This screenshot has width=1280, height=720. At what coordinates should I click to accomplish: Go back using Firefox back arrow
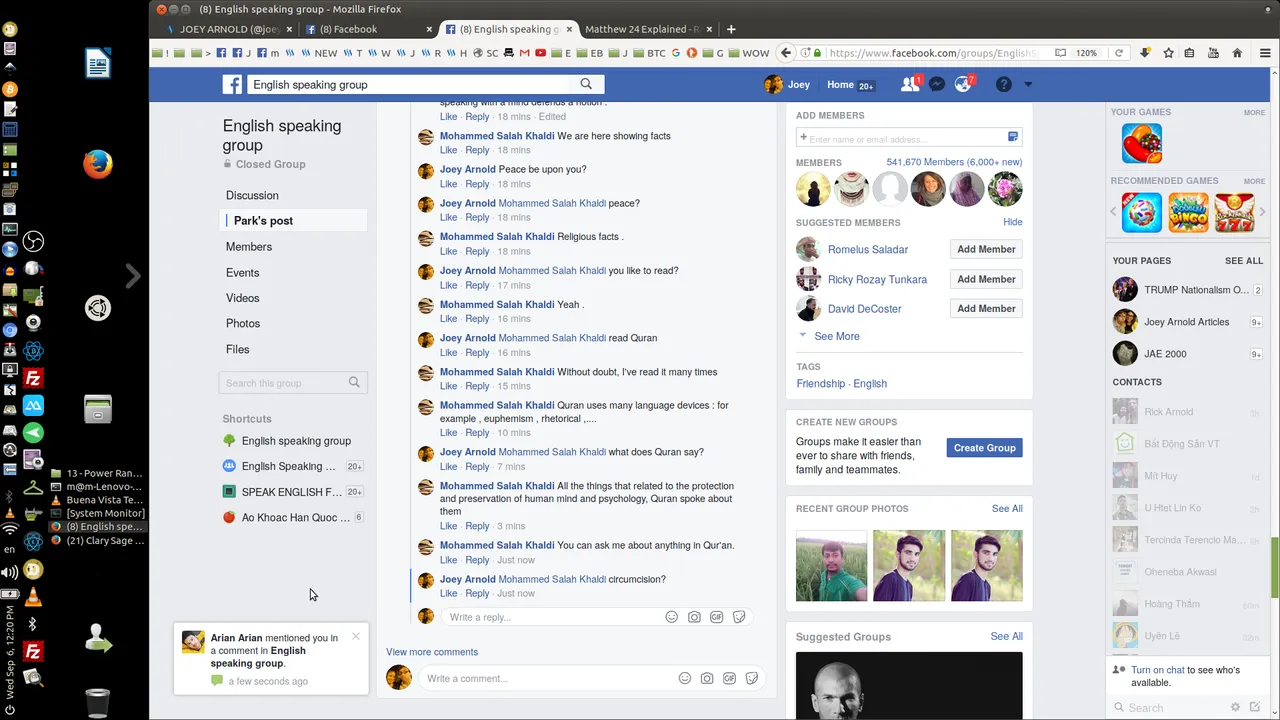(x=786, y=53)
